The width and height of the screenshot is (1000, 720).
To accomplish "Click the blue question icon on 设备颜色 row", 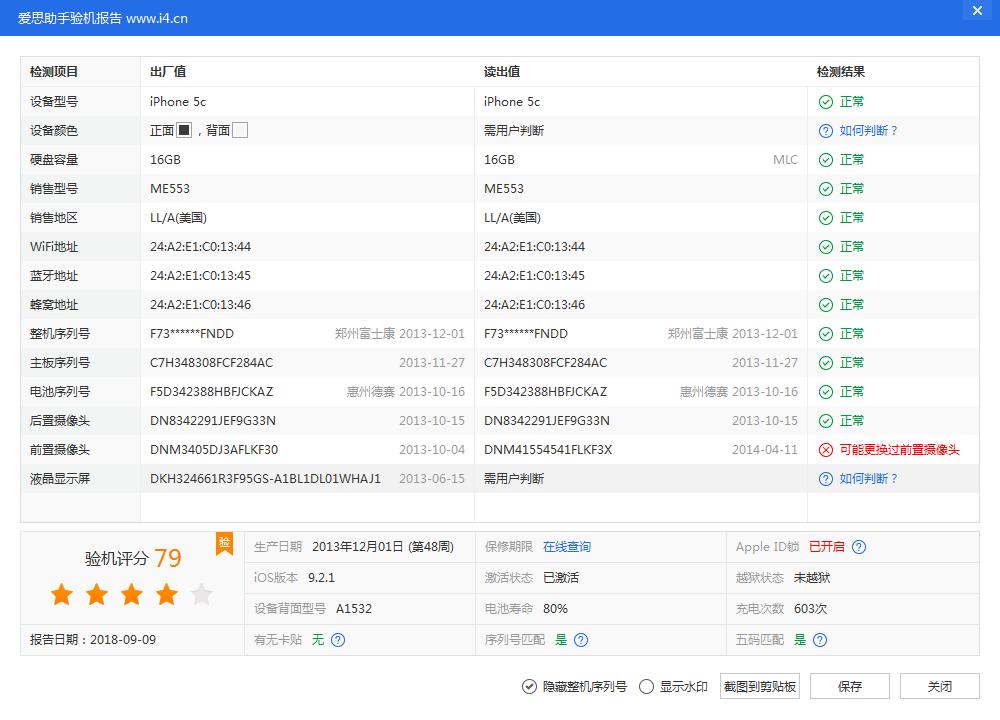I will tap(825, 130).
